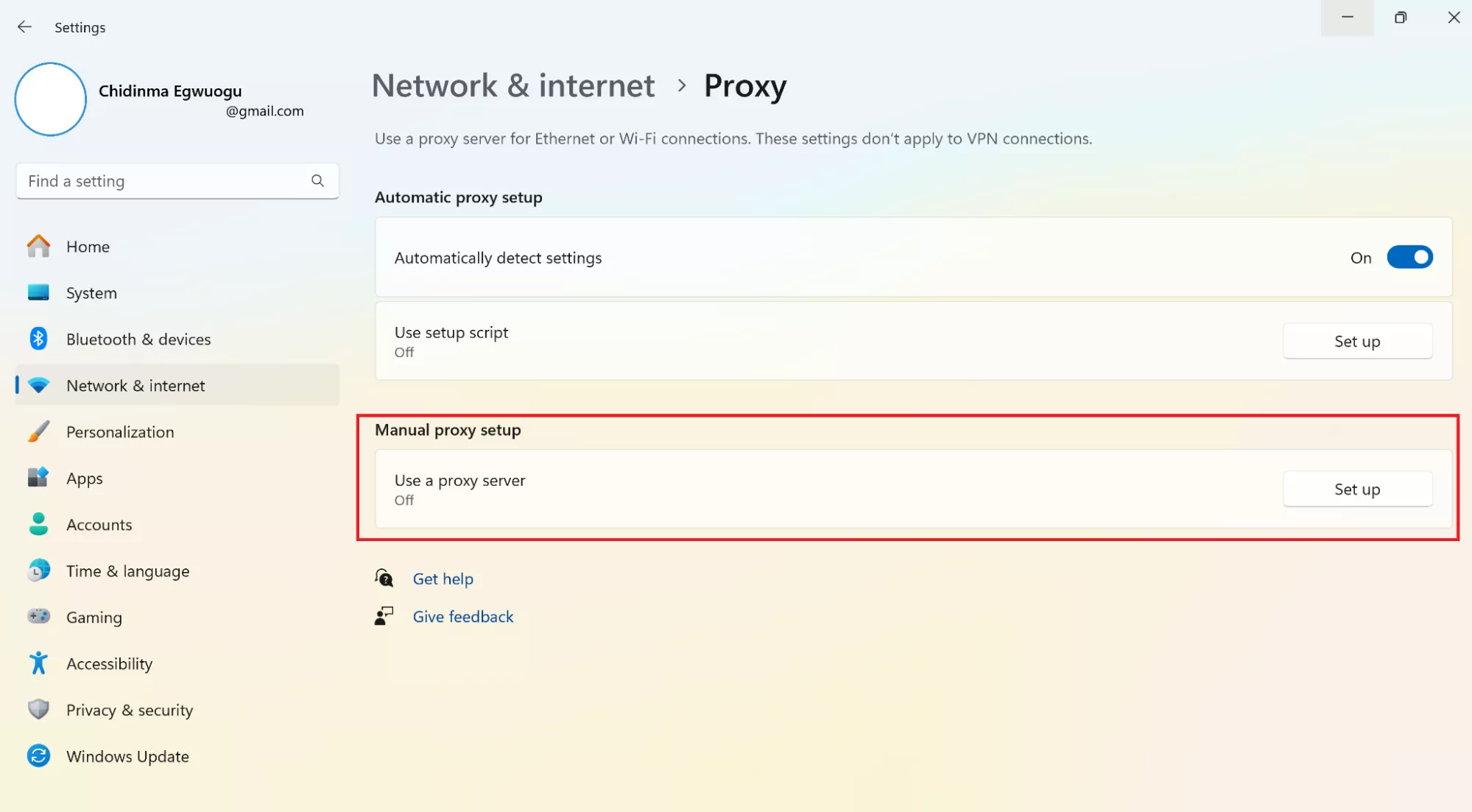The width and height of the screenshot is (1472, 812).
Task: Turn off Automatically detect settings toggle
Action: [x=1409, y=258]
